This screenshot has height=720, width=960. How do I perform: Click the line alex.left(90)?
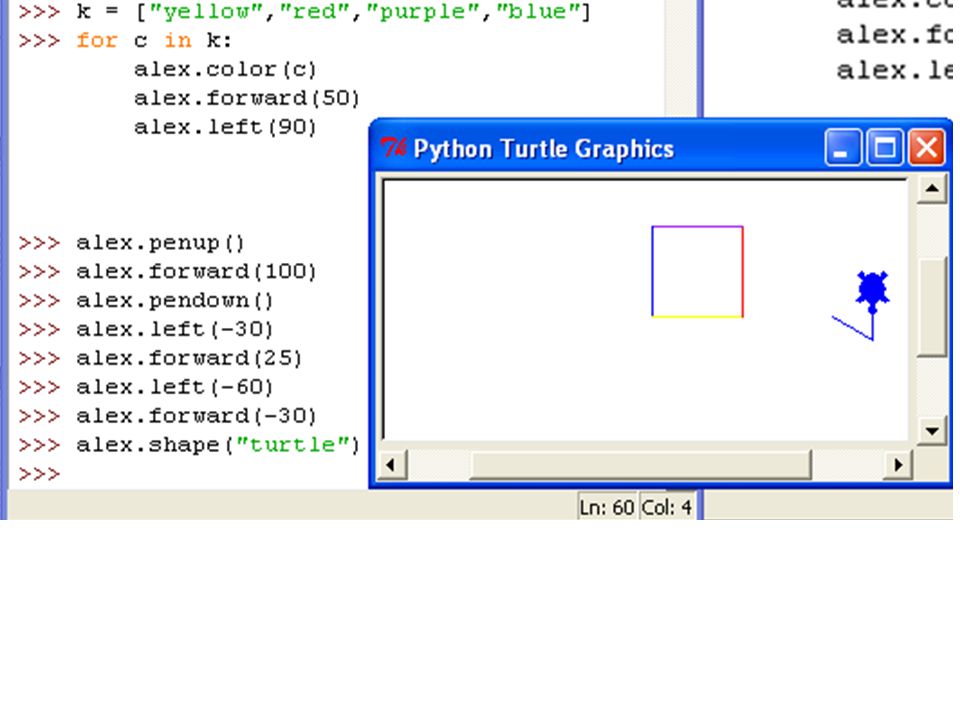(225, 127)
